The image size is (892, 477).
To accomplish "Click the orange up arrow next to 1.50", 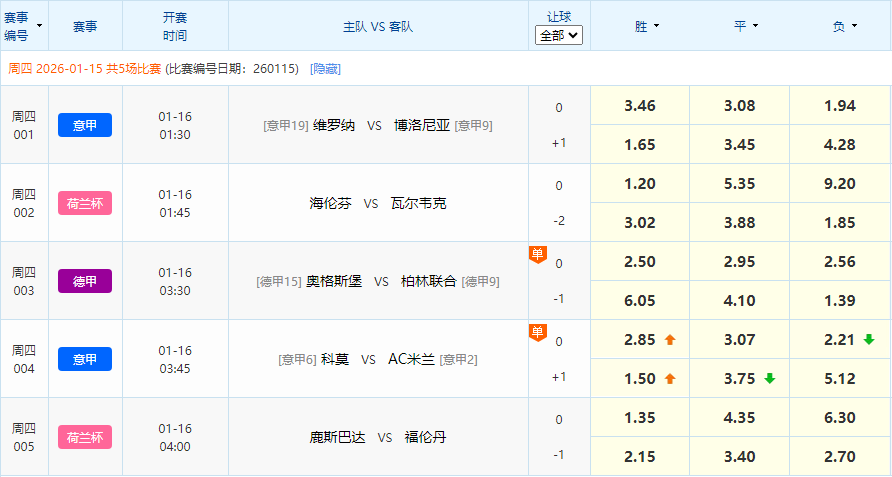I will tap(670, 379).
